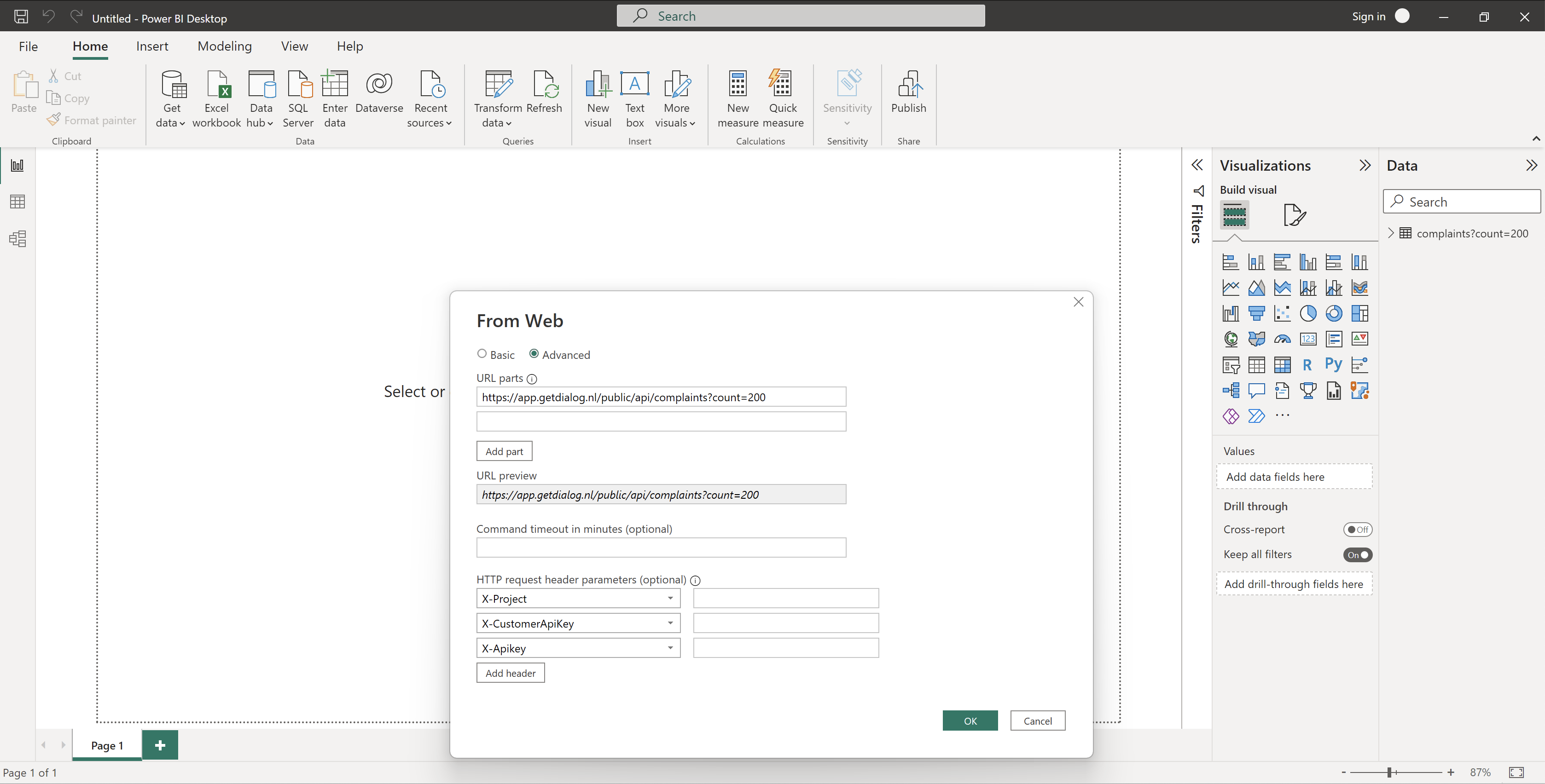Switch to the Insert ribbon tab
Screen dimensions: 1545x784
152,46
